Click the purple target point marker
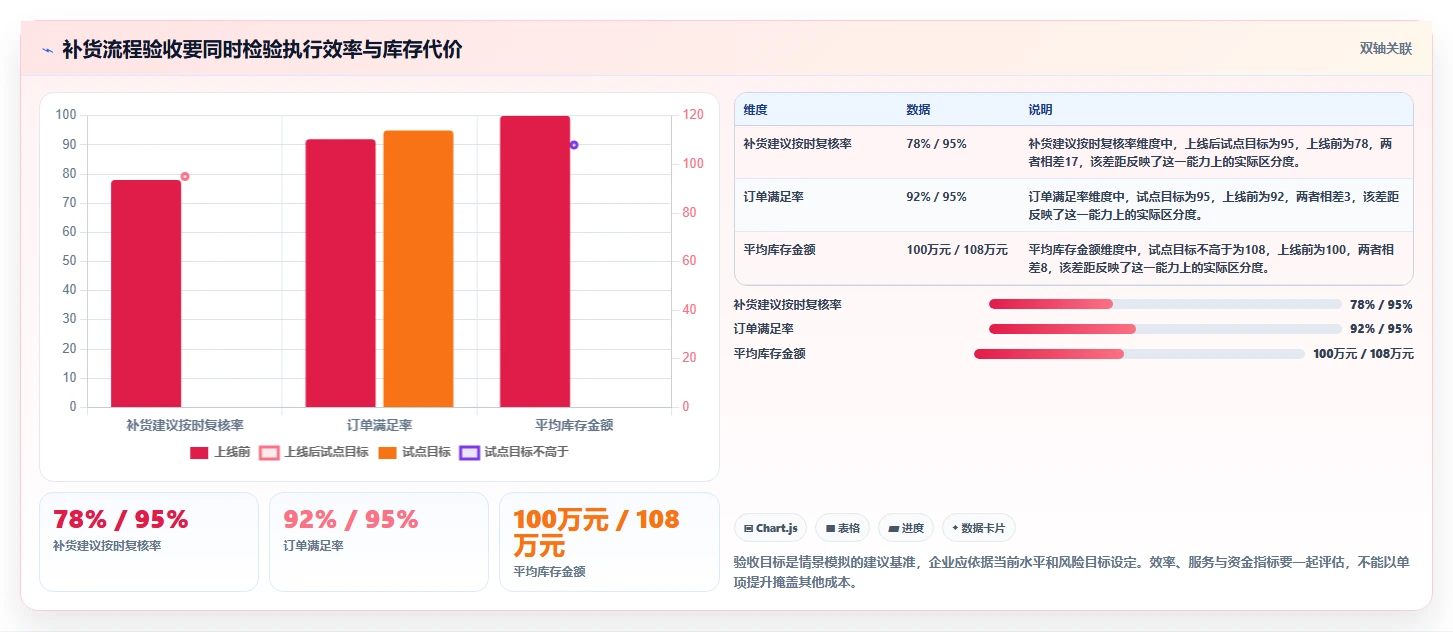The image size is (1453, 632). [x=574, y=145]
